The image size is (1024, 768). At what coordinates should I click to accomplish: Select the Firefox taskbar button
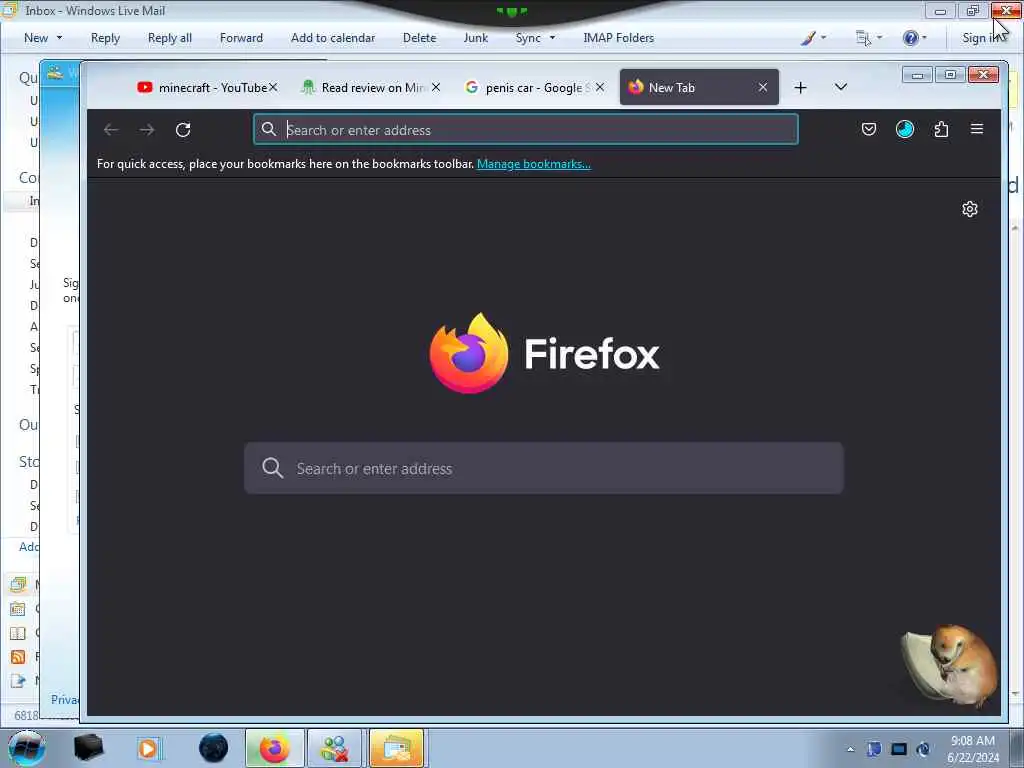point(274,748)
